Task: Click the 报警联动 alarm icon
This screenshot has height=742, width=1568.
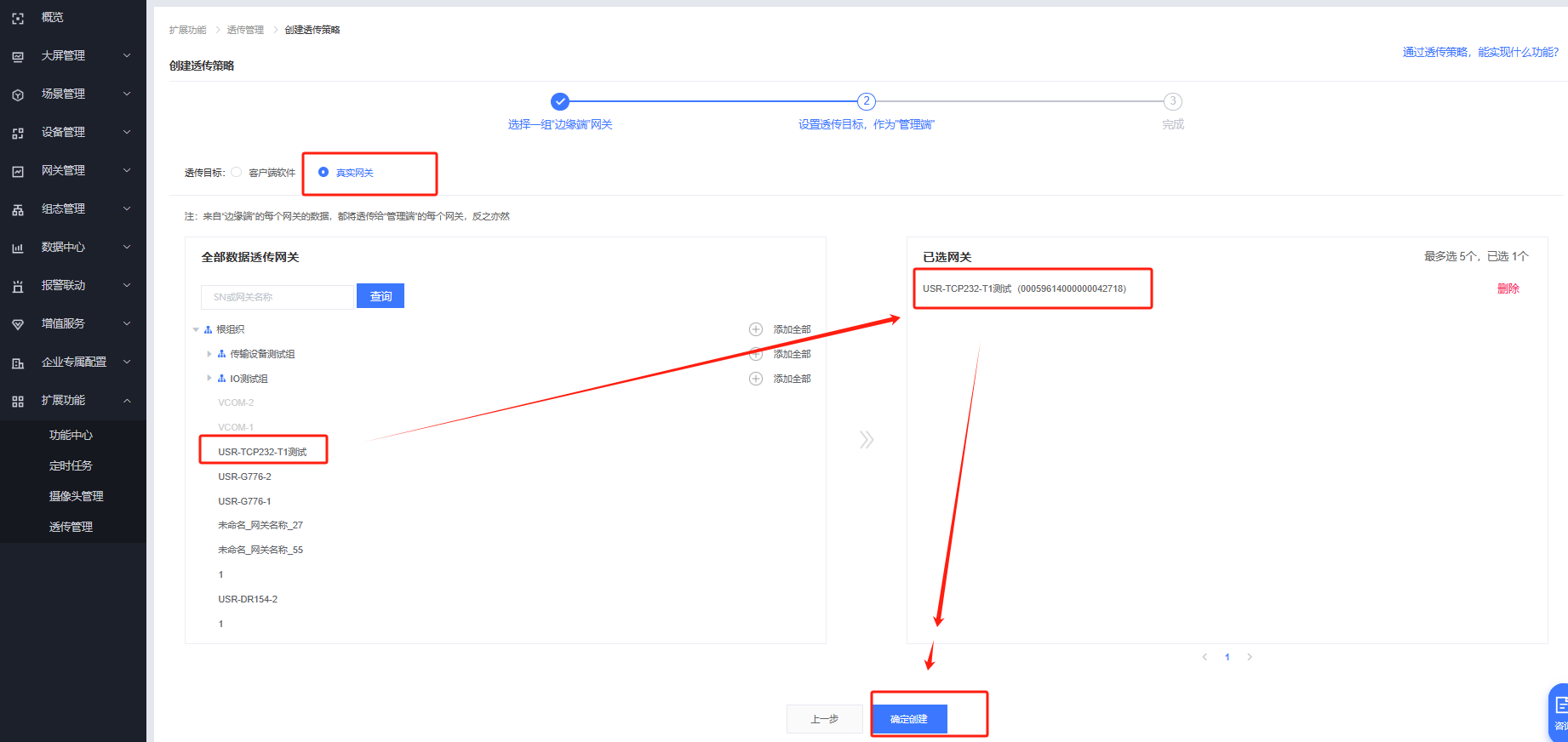Action: point(18,286)
